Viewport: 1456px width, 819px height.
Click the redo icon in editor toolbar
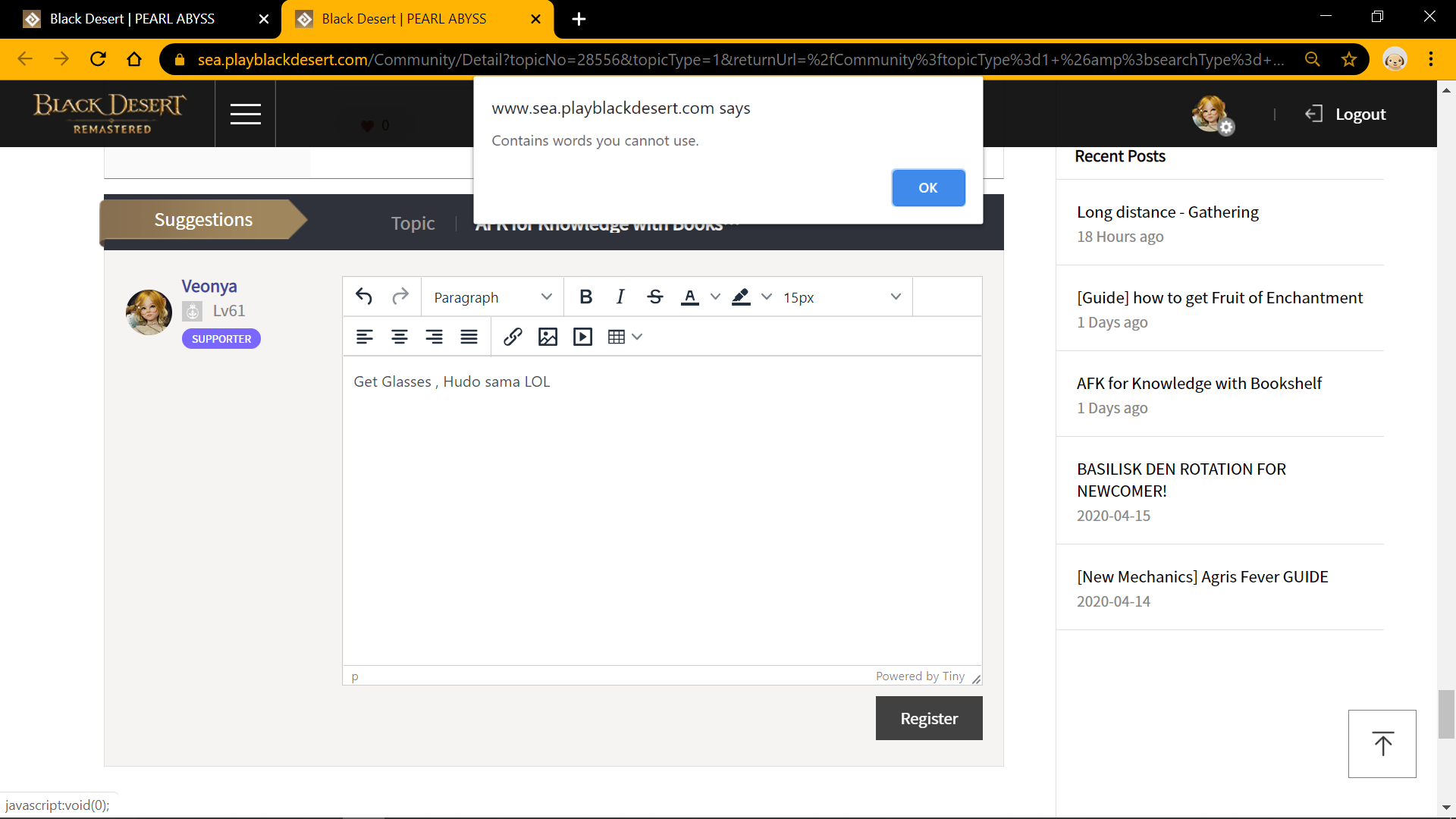(400, 297)
